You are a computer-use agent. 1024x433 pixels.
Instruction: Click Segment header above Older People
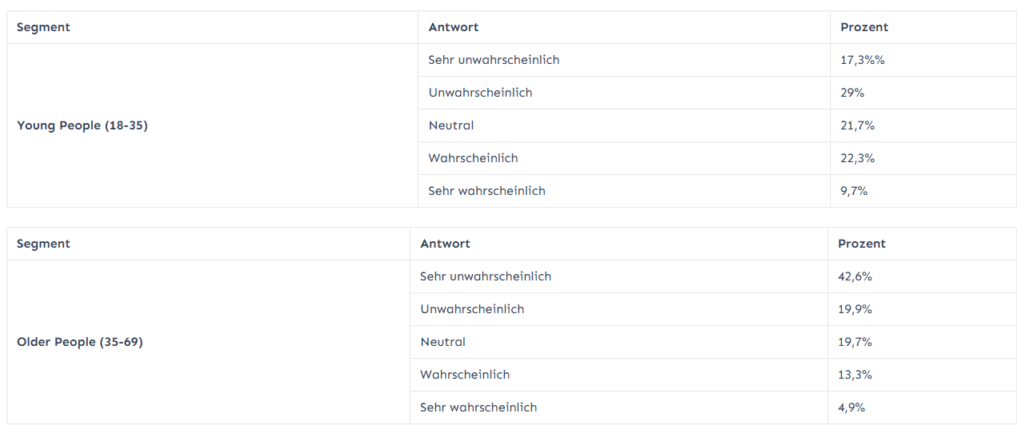pyautogui.click(x=43, y=243)
